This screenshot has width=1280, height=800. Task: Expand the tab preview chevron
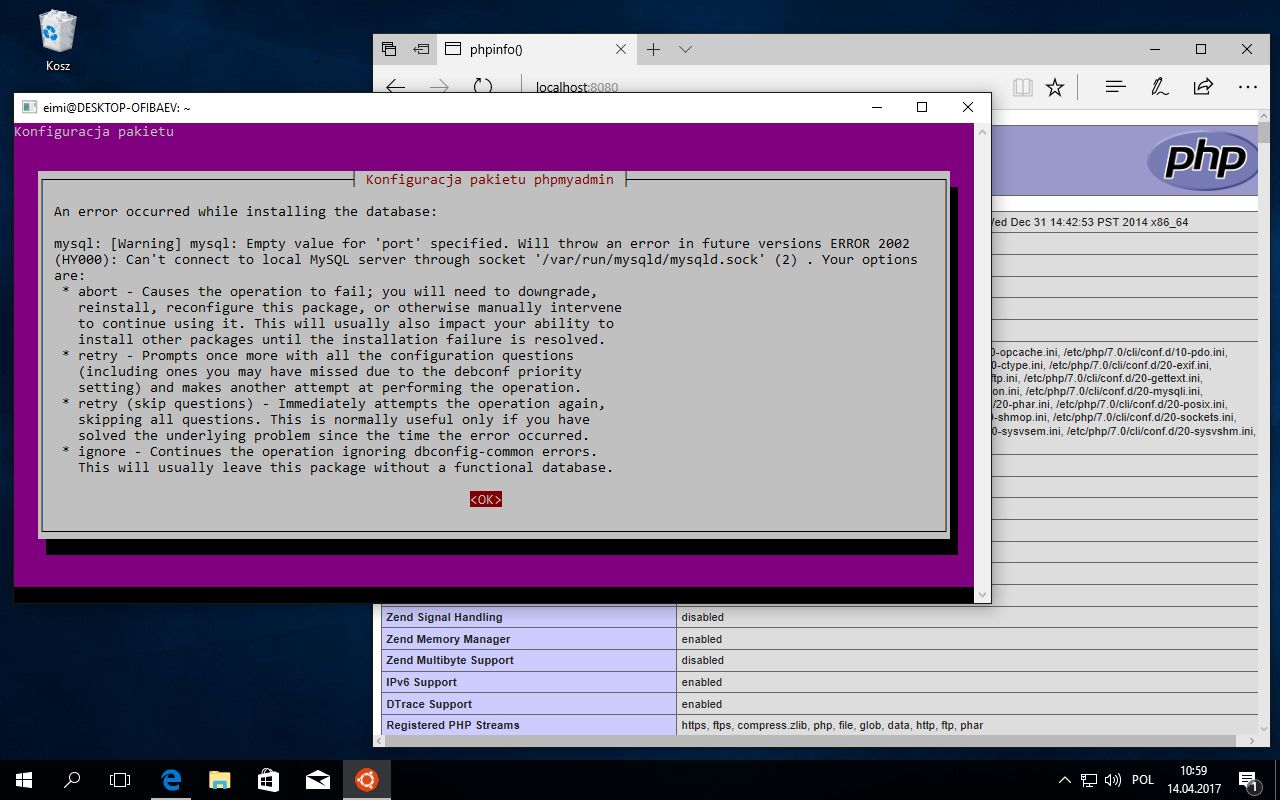(x=685, y=49)
